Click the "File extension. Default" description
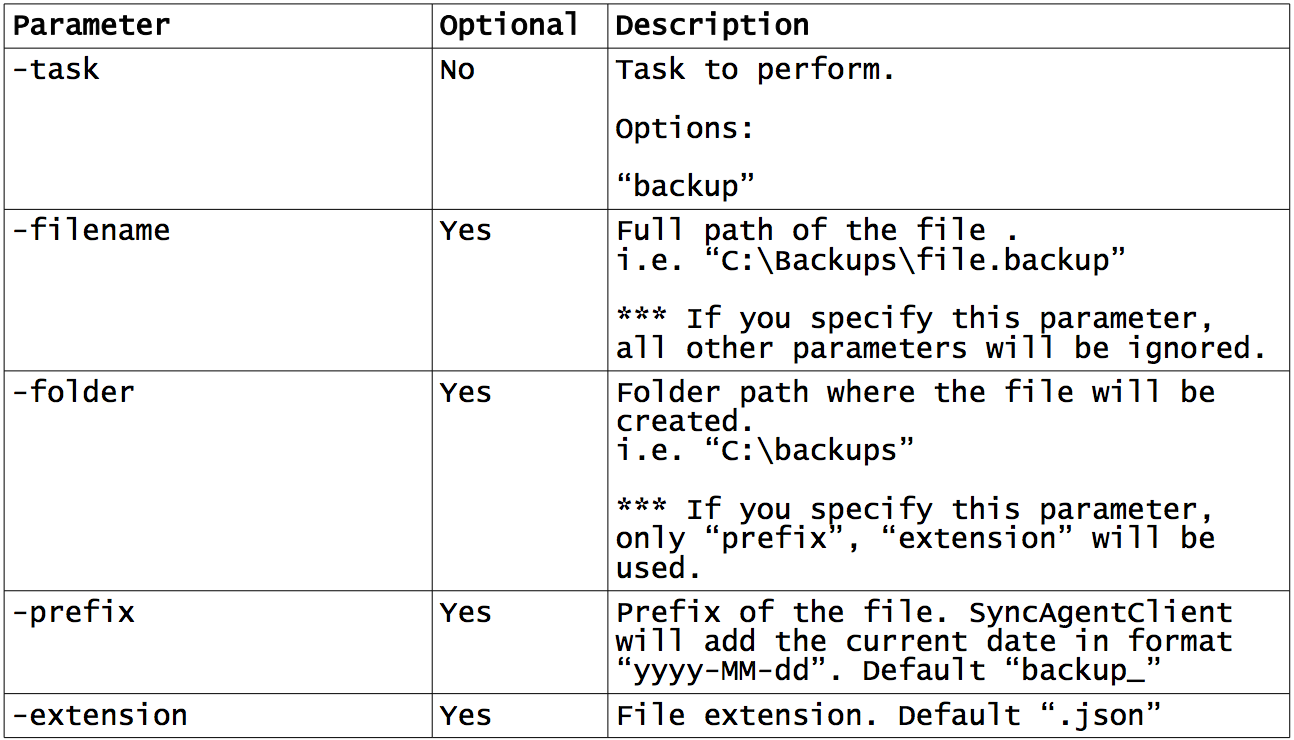This screenshot has height=740, width=1294. [818, 716]
